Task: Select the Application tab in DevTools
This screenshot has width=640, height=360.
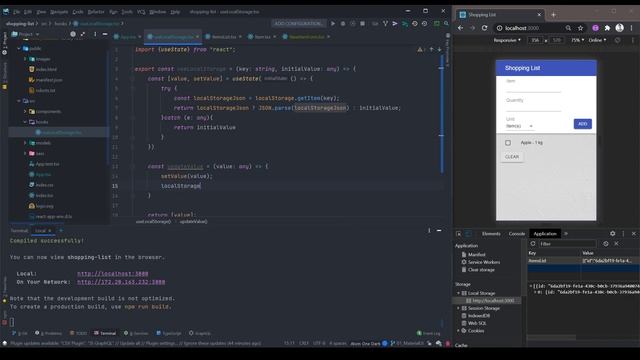Action: coord(545,234)
